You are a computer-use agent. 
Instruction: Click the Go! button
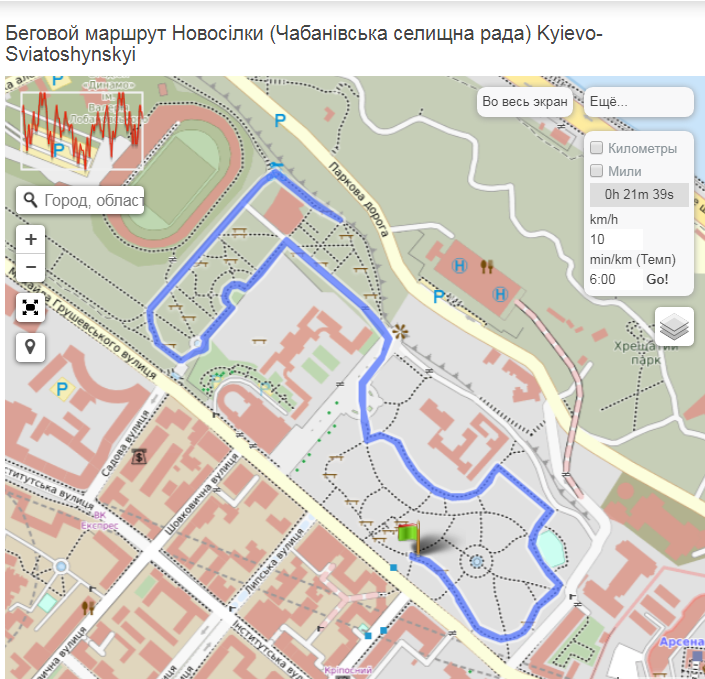[x=657, y=279]
